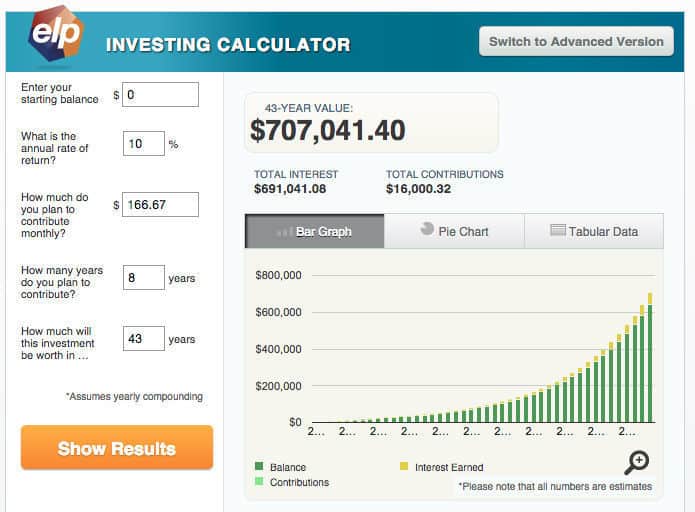Click the tallest bar in the graph
Viewport: 695px width, 512px height.
click(650, 360)
